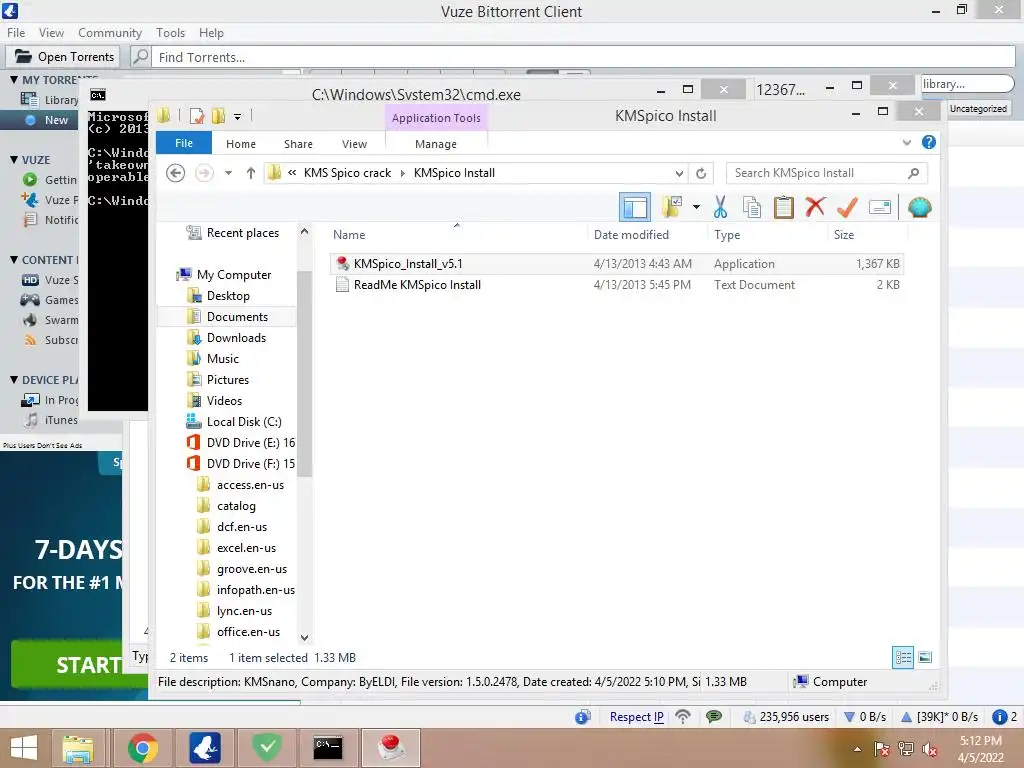
Task: Toggle the preview pane layout icon
Action: point(635,207)
